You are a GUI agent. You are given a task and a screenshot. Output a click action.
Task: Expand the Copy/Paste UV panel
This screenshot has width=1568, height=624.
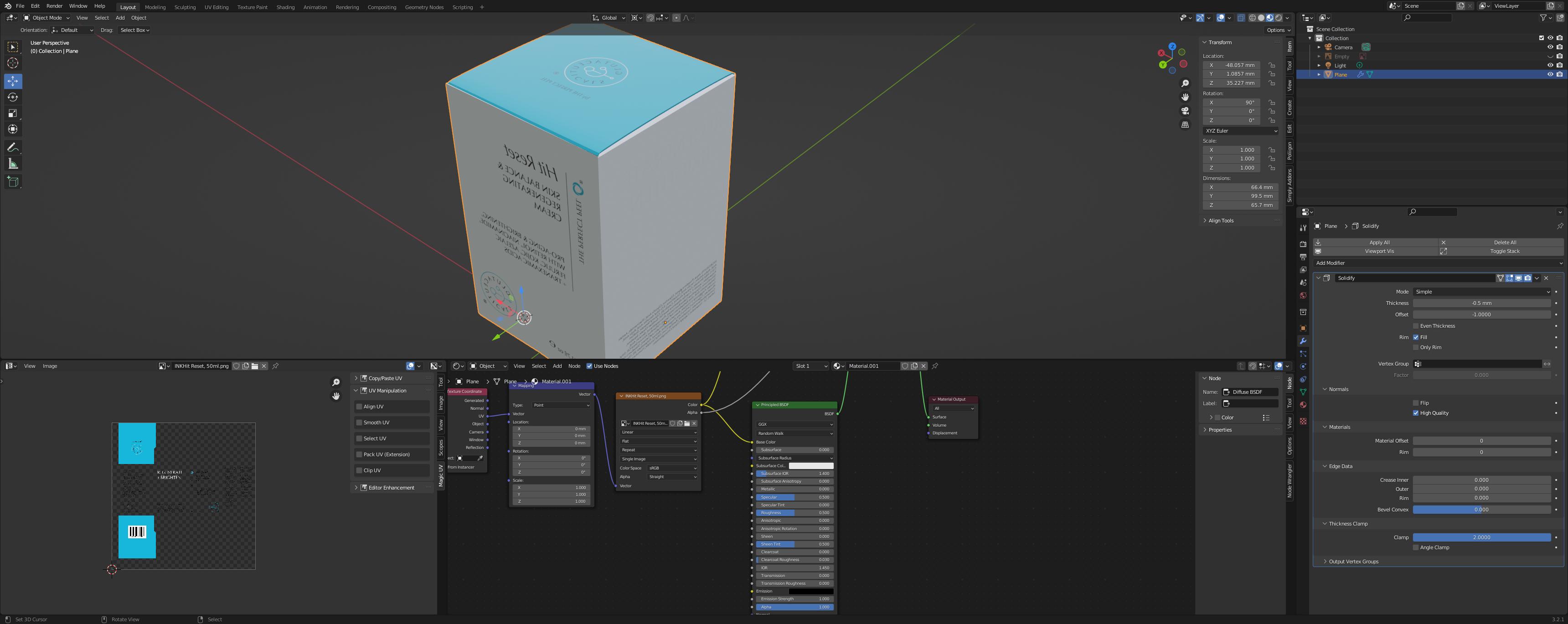385,378
